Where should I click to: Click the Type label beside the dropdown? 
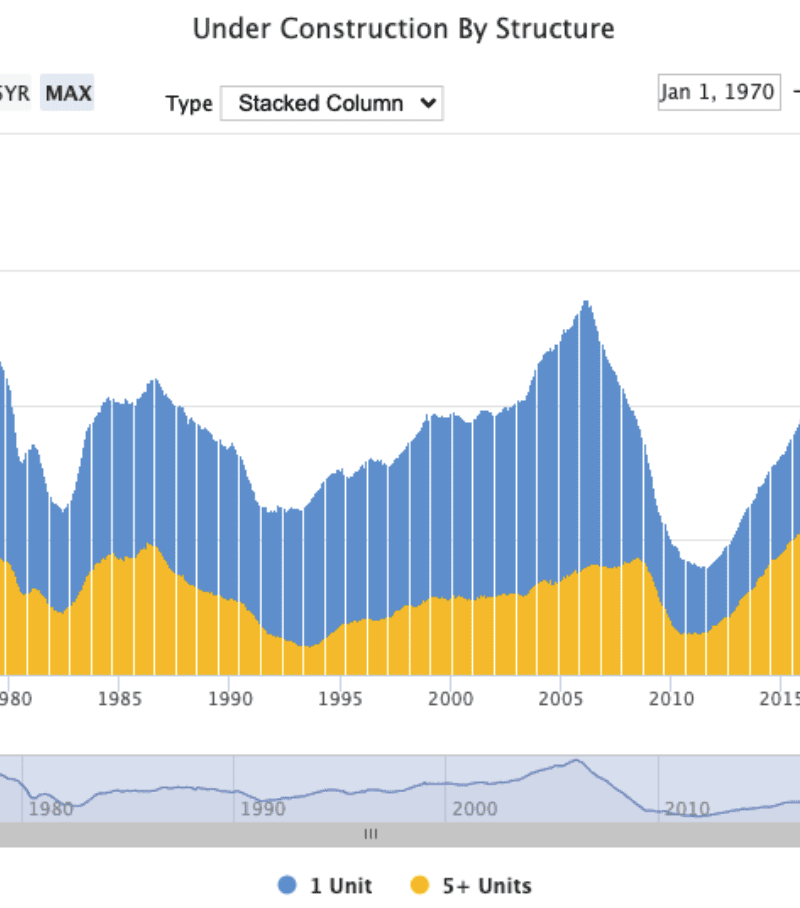coord(189,104)
